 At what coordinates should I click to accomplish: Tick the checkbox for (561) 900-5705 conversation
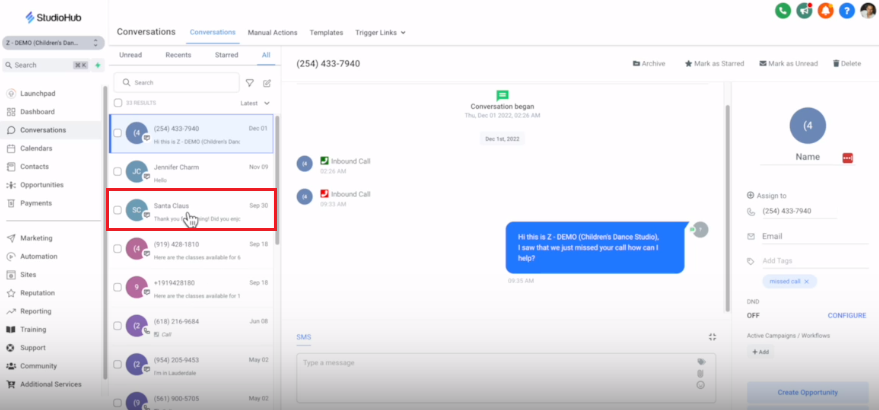coord(118,403)
